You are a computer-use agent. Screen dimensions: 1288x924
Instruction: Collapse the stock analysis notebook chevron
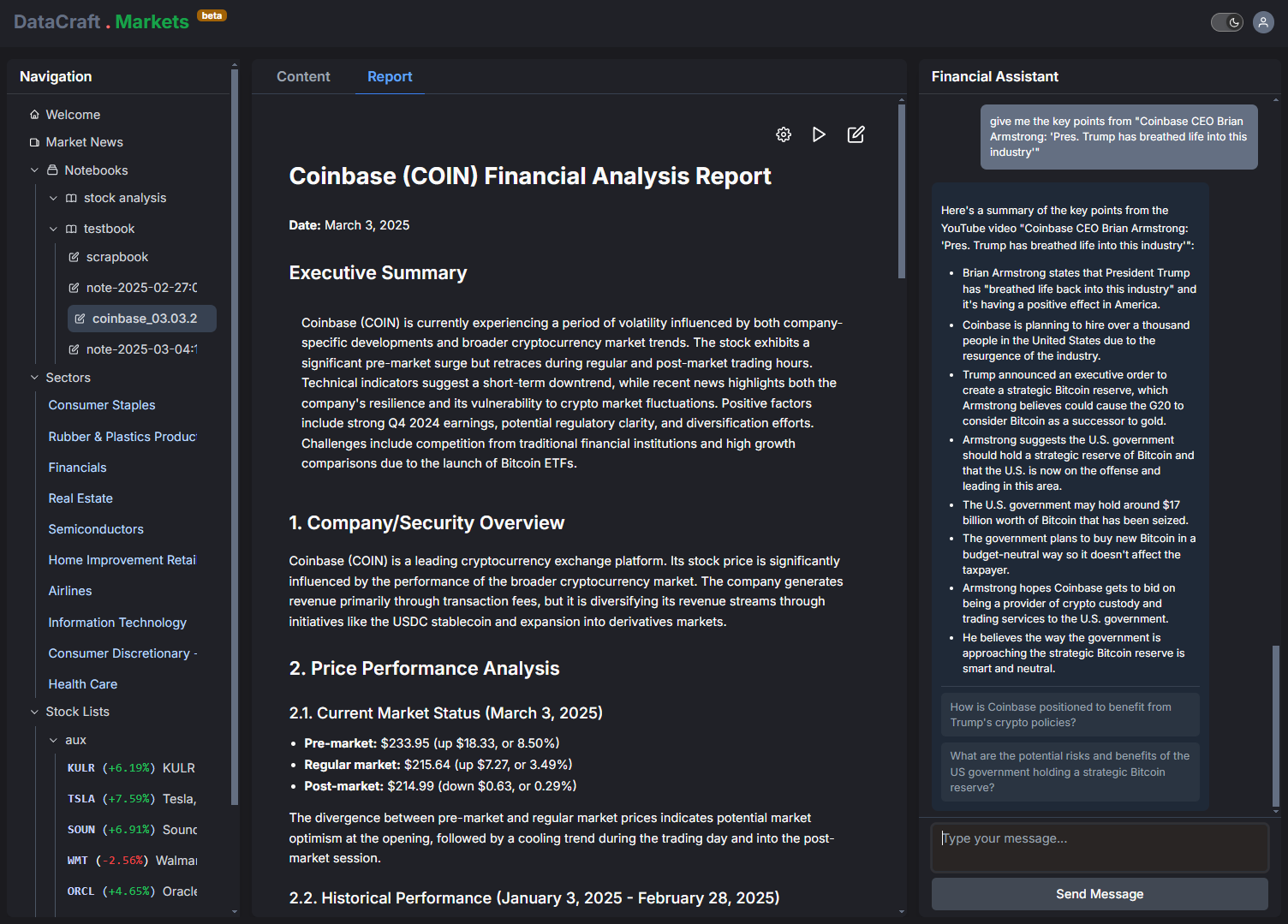tap(53, 198)
